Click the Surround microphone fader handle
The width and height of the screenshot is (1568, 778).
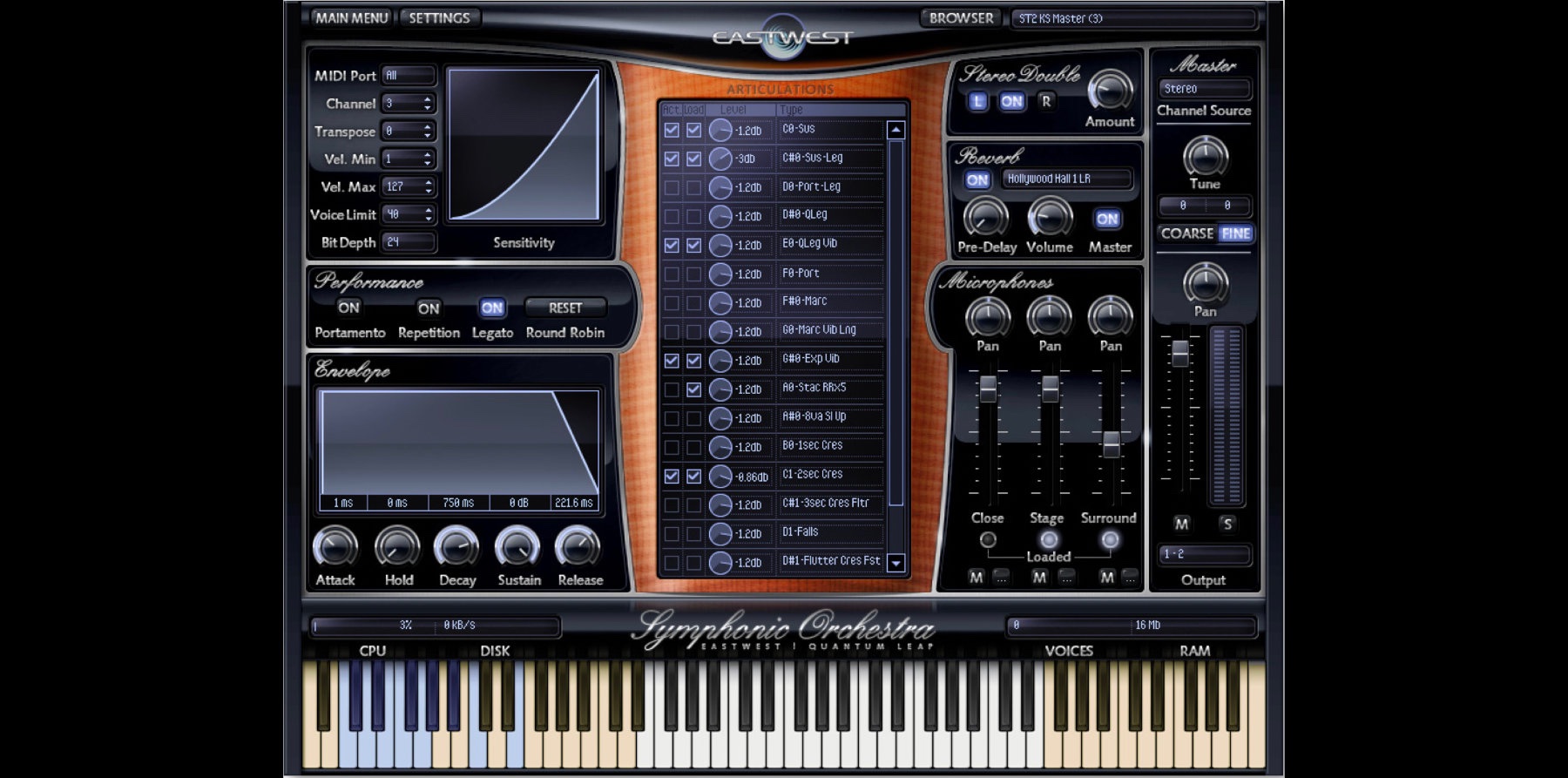point(1112,444)
